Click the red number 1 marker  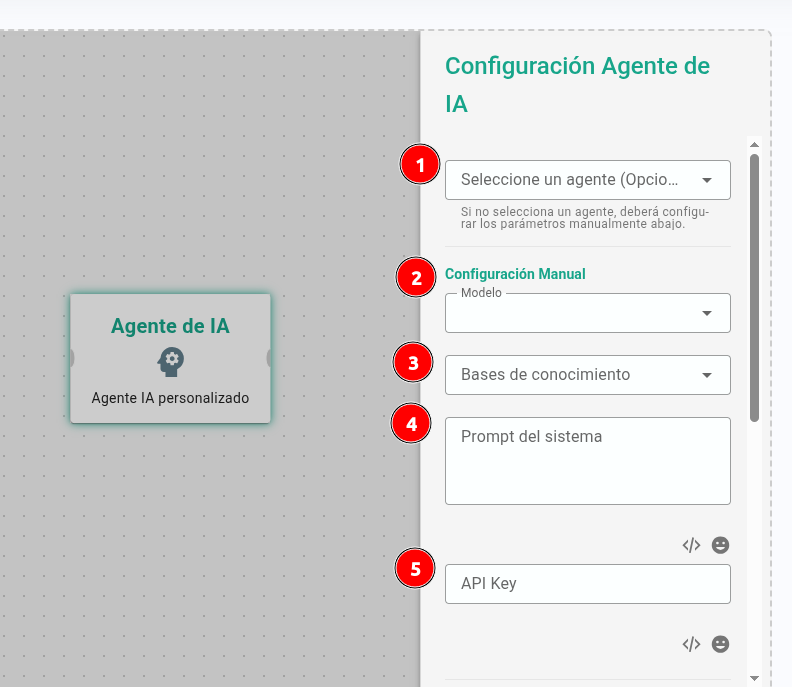pyautogui.click(x=420, y=165)
